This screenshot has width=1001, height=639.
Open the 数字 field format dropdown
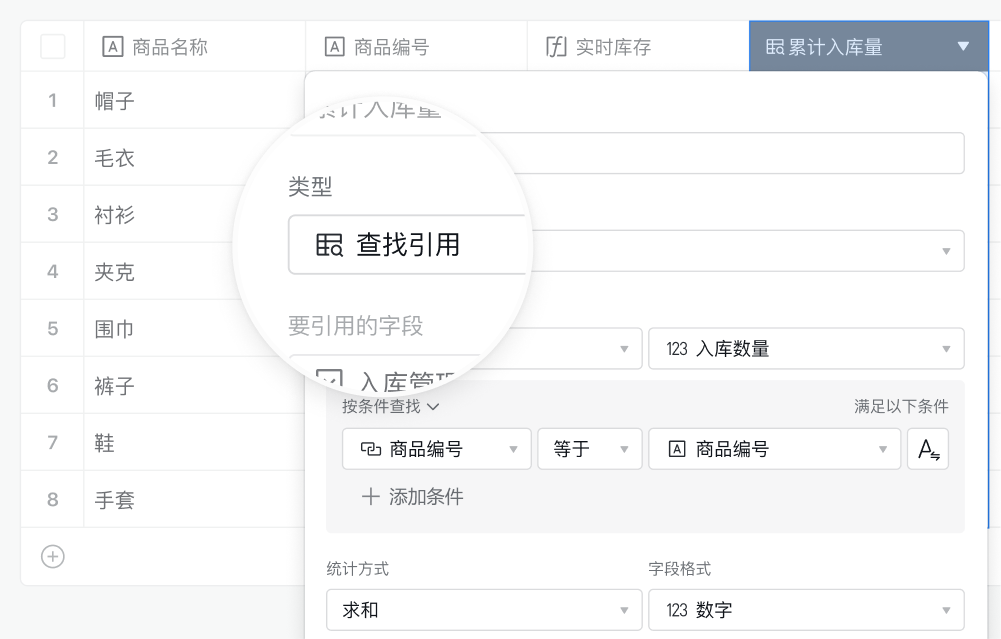click(805, 609)
